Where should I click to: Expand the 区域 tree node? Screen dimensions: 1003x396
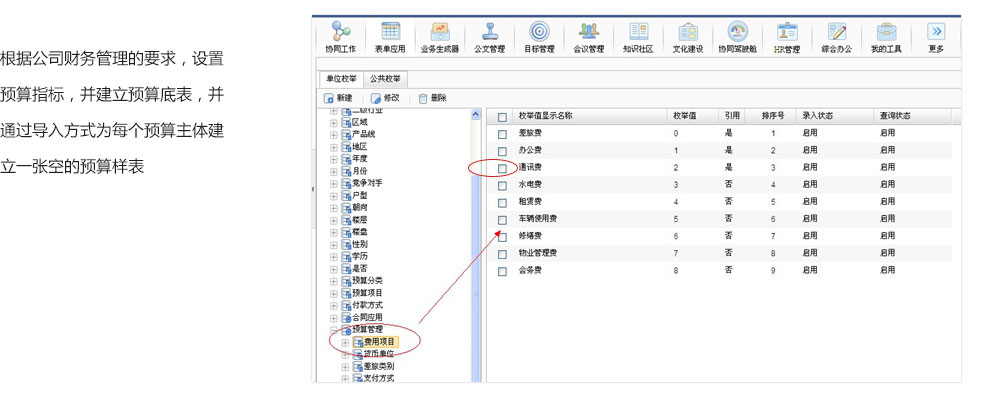[333, 122]
